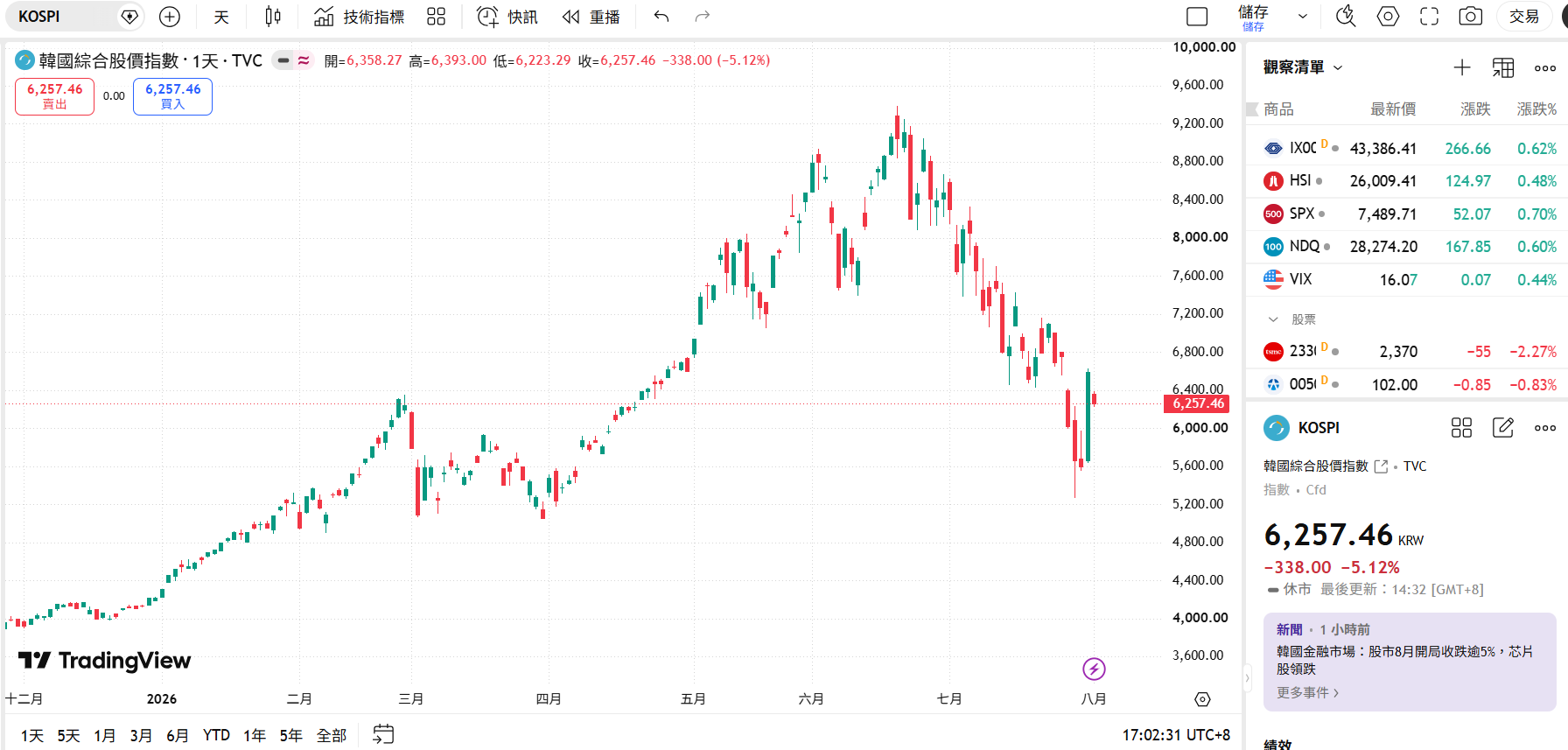Image resolution: width=1568 pixels, height=750 pixels.
Task: Open the 技術指標 indicators dialog
Action: click(360, 17)
